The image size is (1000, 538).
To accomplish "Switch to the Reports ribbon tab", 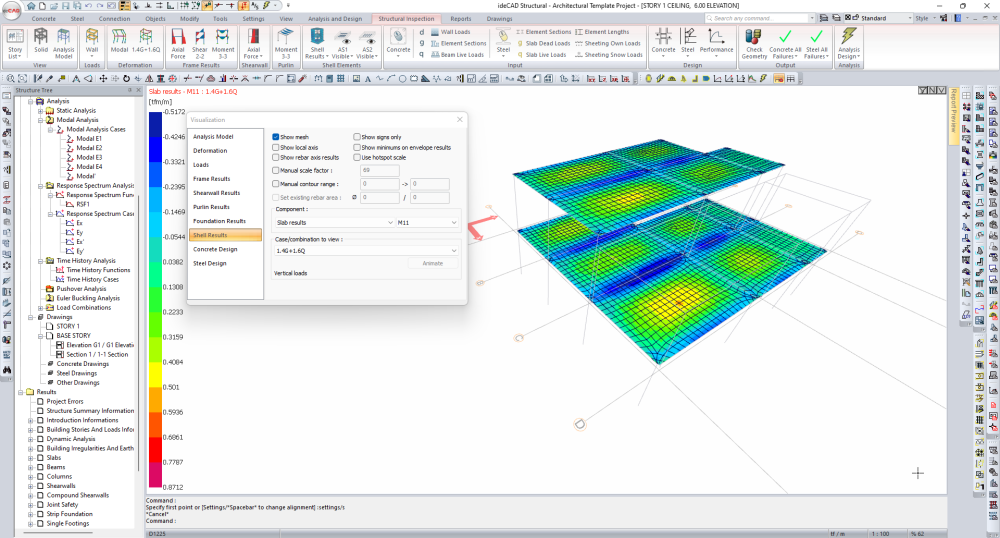I will coord(460,18).
